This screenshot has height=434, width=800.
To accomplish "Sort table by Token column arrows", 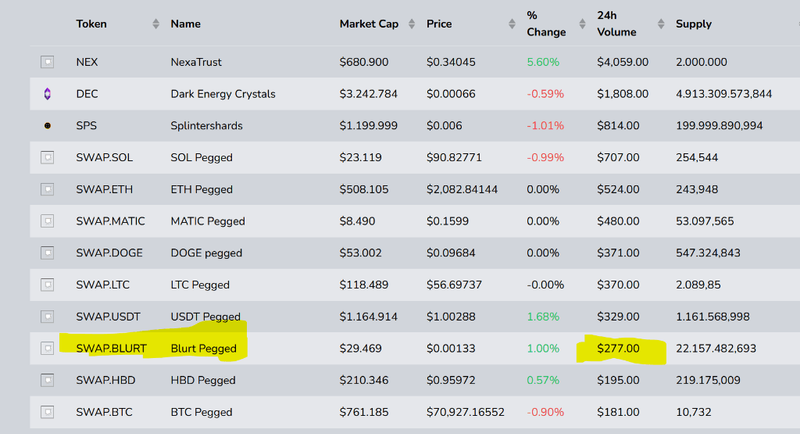I will click(x=155, y=23).
